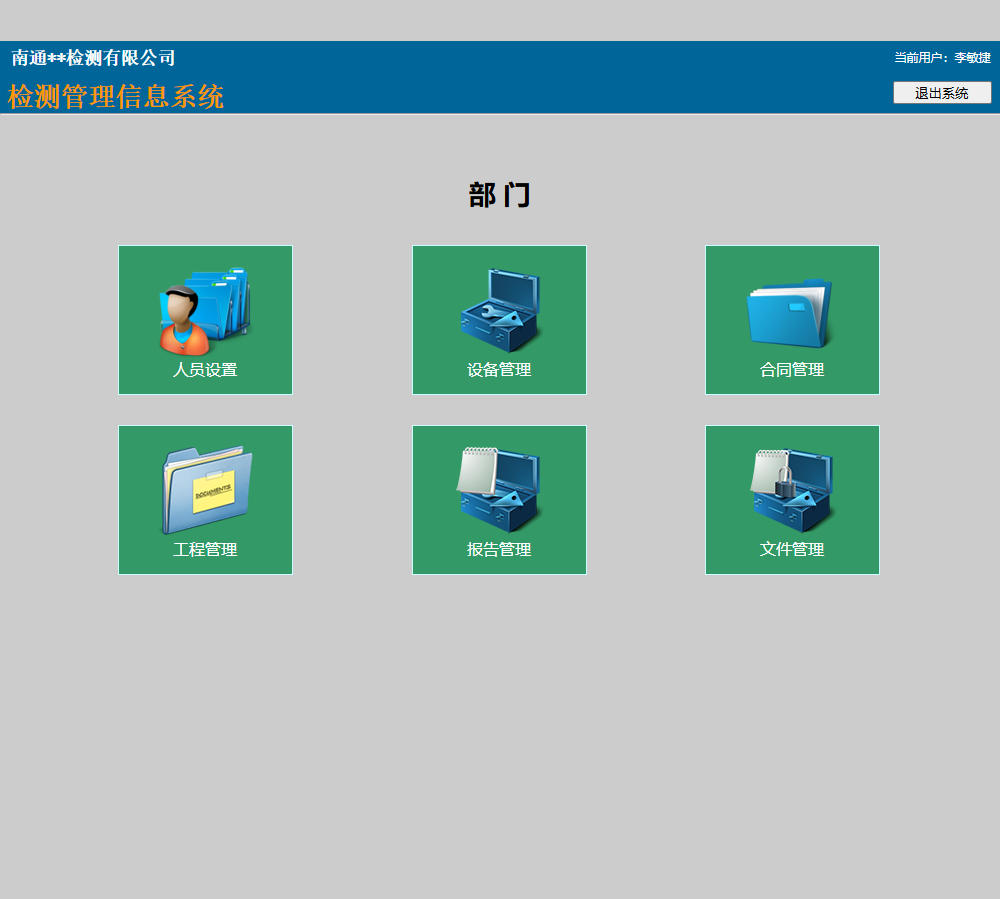1000x899 pixels.
Task: Click the toolbox wrench icon for 设备管理
Action: (x=499, y=310)
